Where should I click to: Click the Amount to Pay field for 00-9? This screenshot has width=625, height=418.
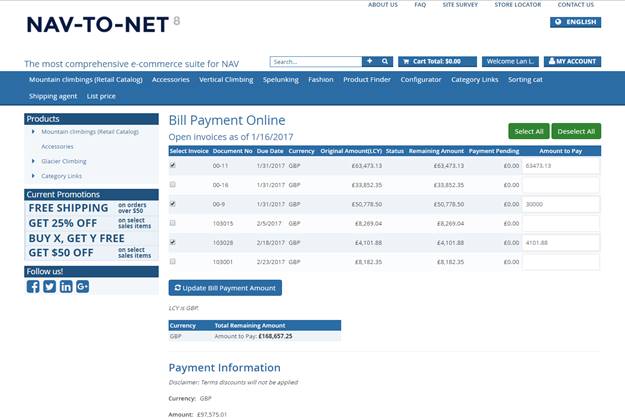click(561, 204)
